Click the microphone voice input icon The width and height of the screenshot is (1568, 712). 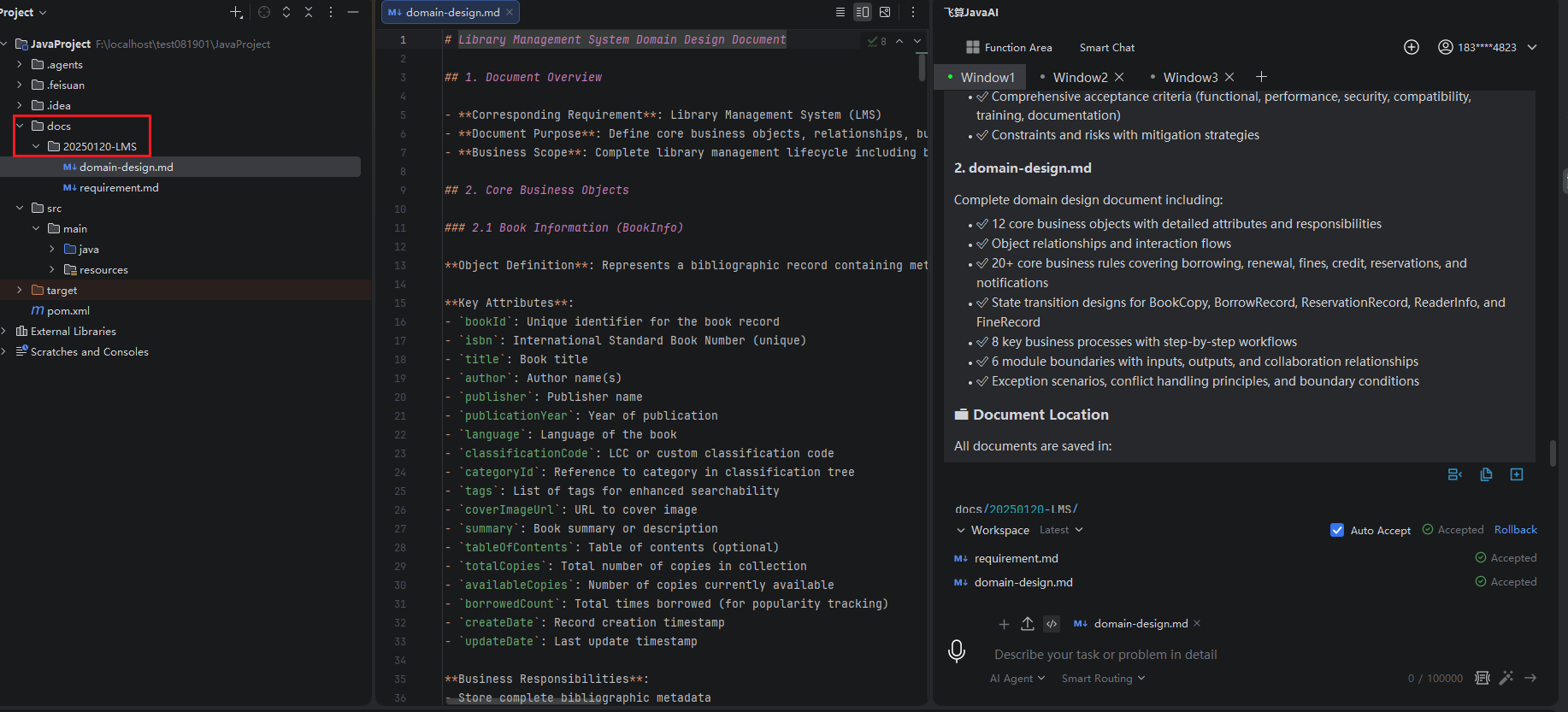click(x=957, y=651)
